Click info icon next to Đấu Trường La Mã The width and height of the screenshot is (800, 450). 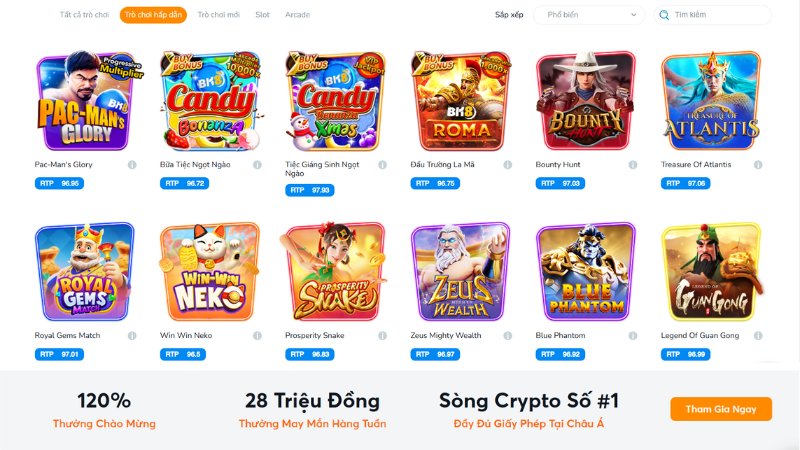pos(508,165)
